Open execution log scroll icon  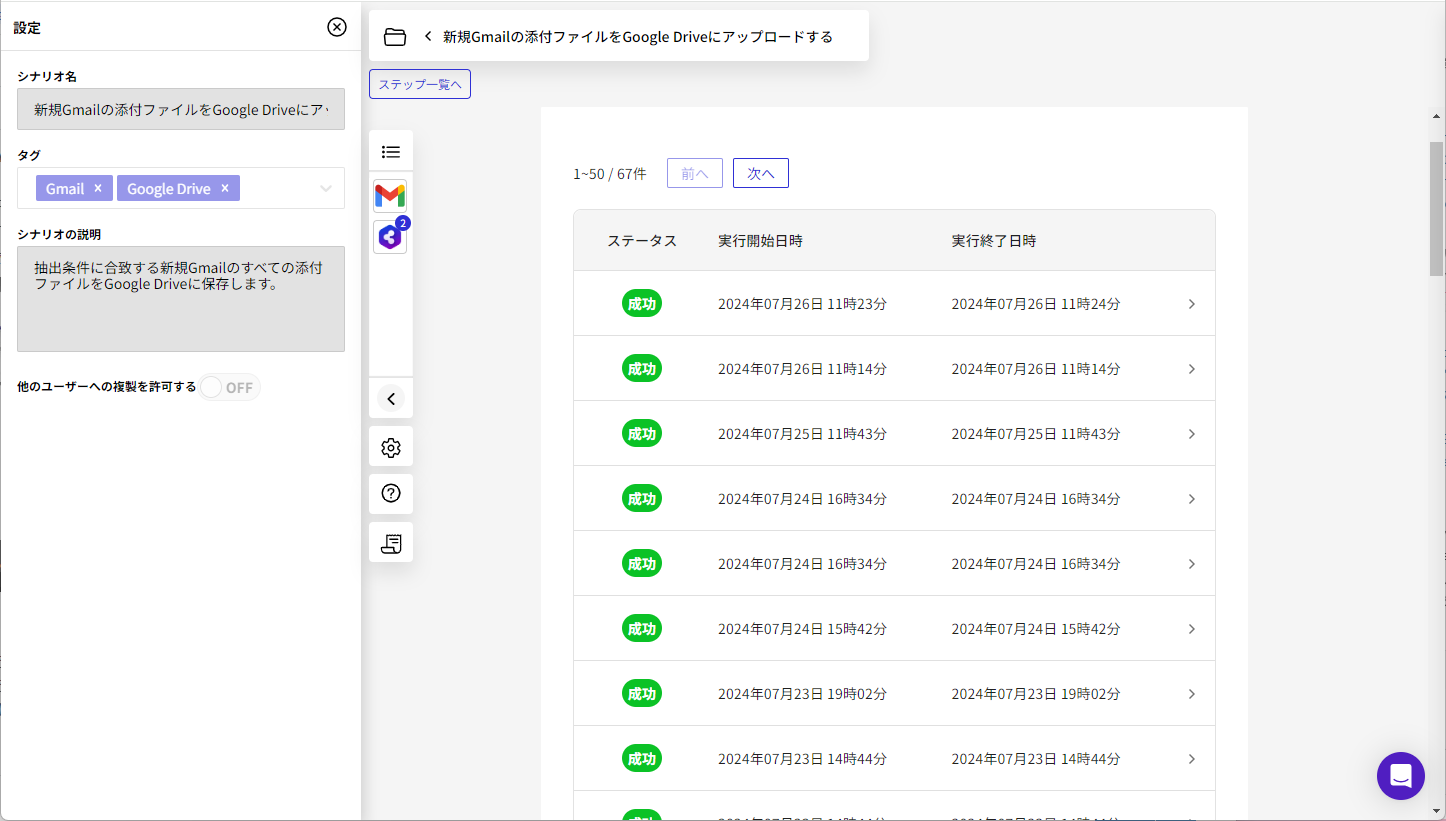391,543
